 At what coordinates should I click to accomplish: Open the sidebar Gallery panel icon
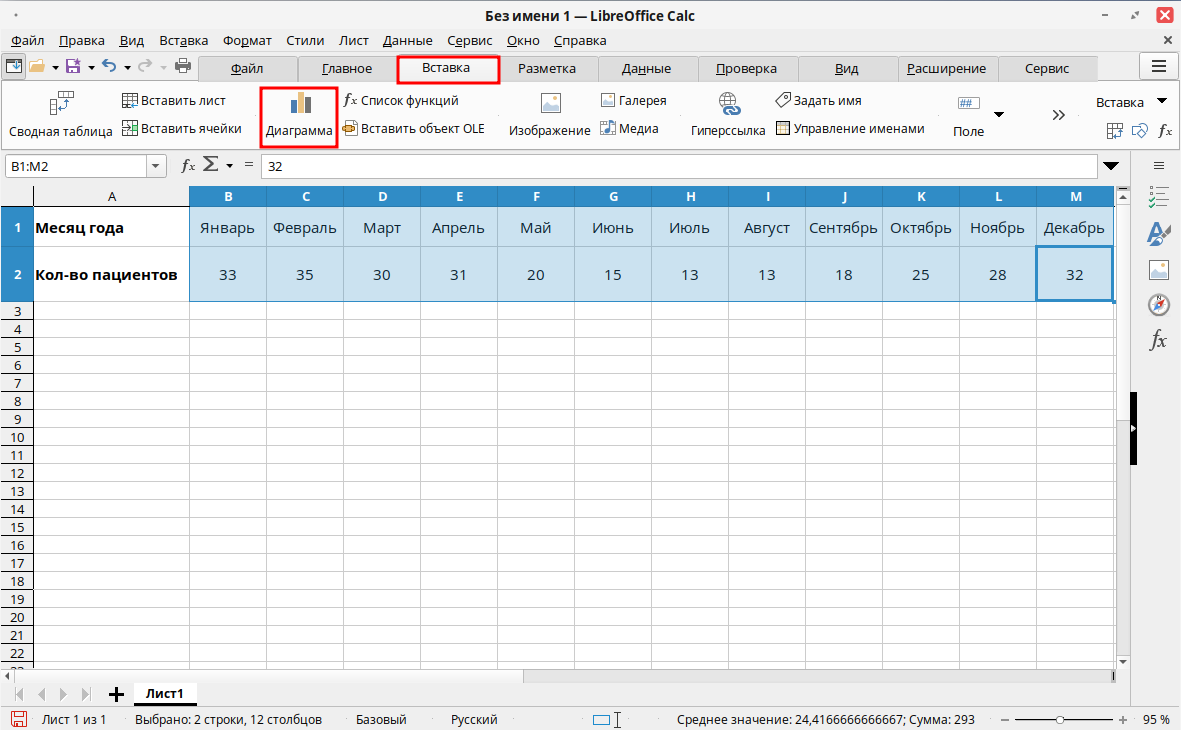[1159, 269]
